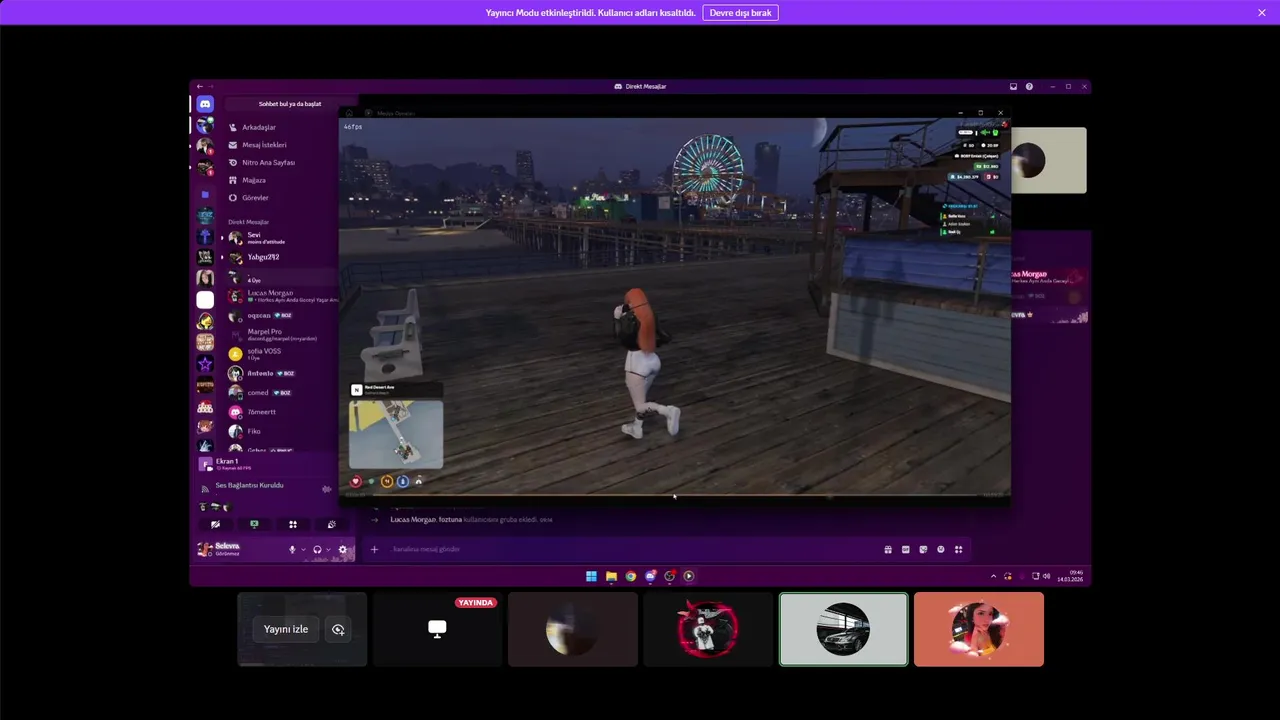Click inbox icon in Discord title bar

(x=1013, y=87)
